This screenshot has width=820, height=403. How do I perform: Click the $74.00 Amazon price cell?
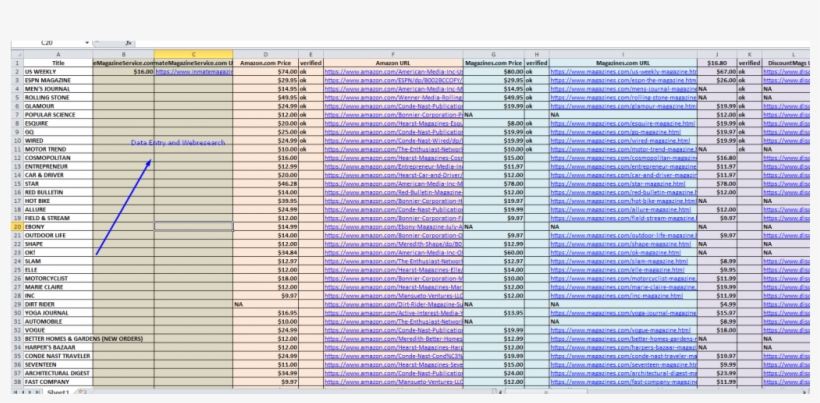266,72
